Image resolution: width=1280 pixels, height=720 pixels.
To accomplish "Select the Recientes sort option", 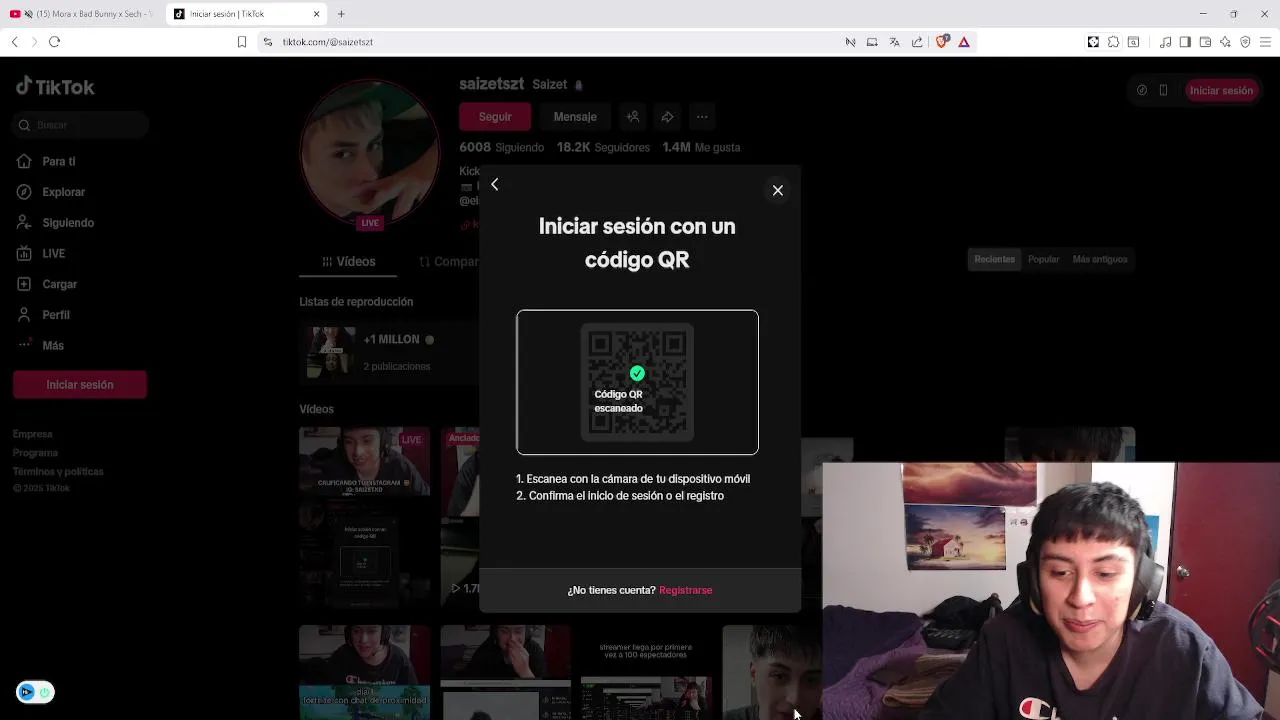I will [x=994, y=259].
